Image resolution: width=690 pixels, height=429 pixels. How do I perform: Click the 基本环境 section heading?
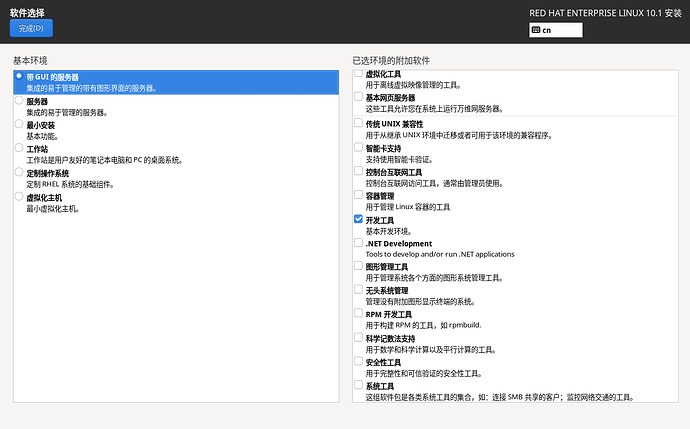pyautogui.click(x=30, y=60)
